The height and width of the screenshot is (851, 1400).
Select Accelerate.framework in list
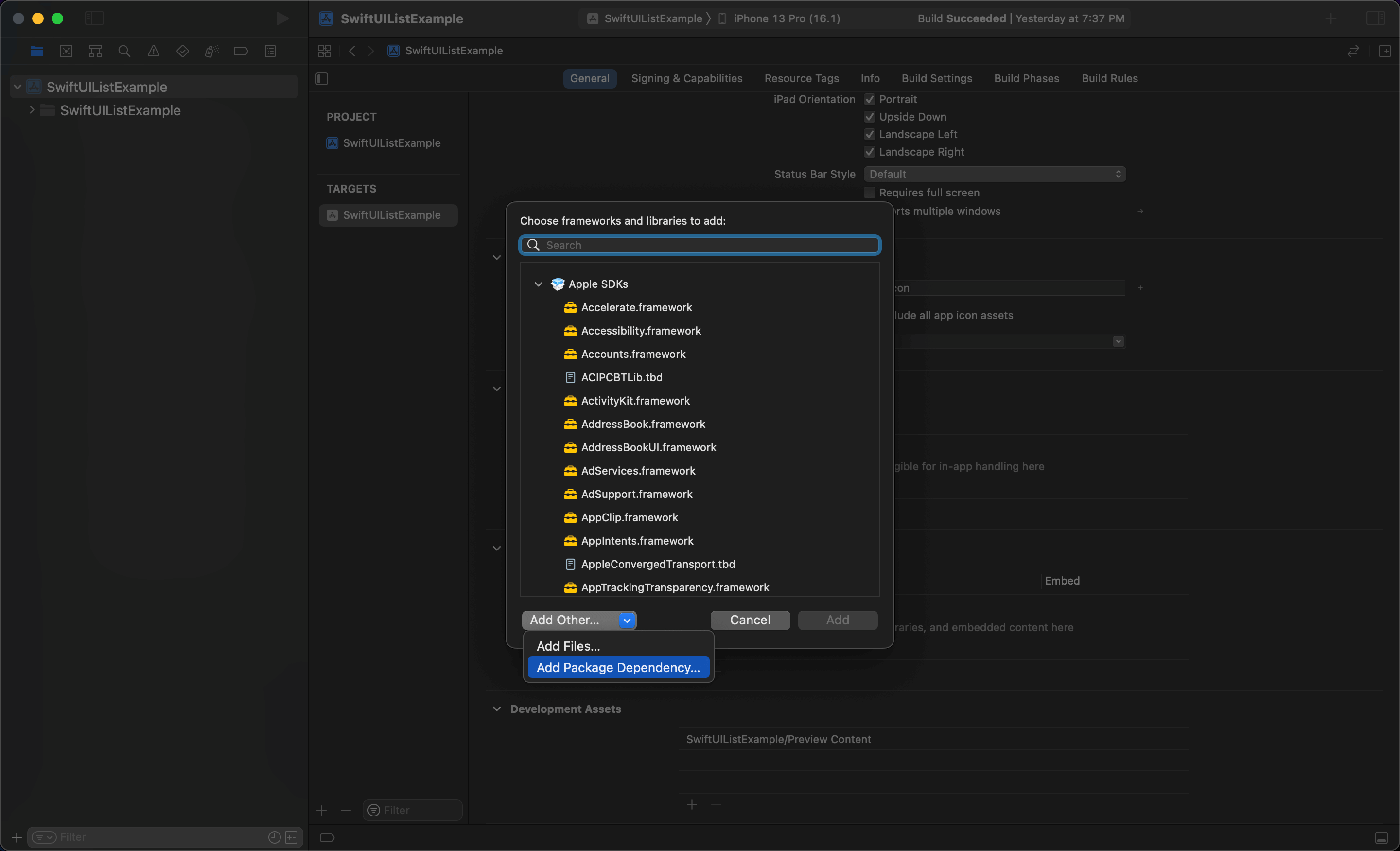[x=636, y=307]
